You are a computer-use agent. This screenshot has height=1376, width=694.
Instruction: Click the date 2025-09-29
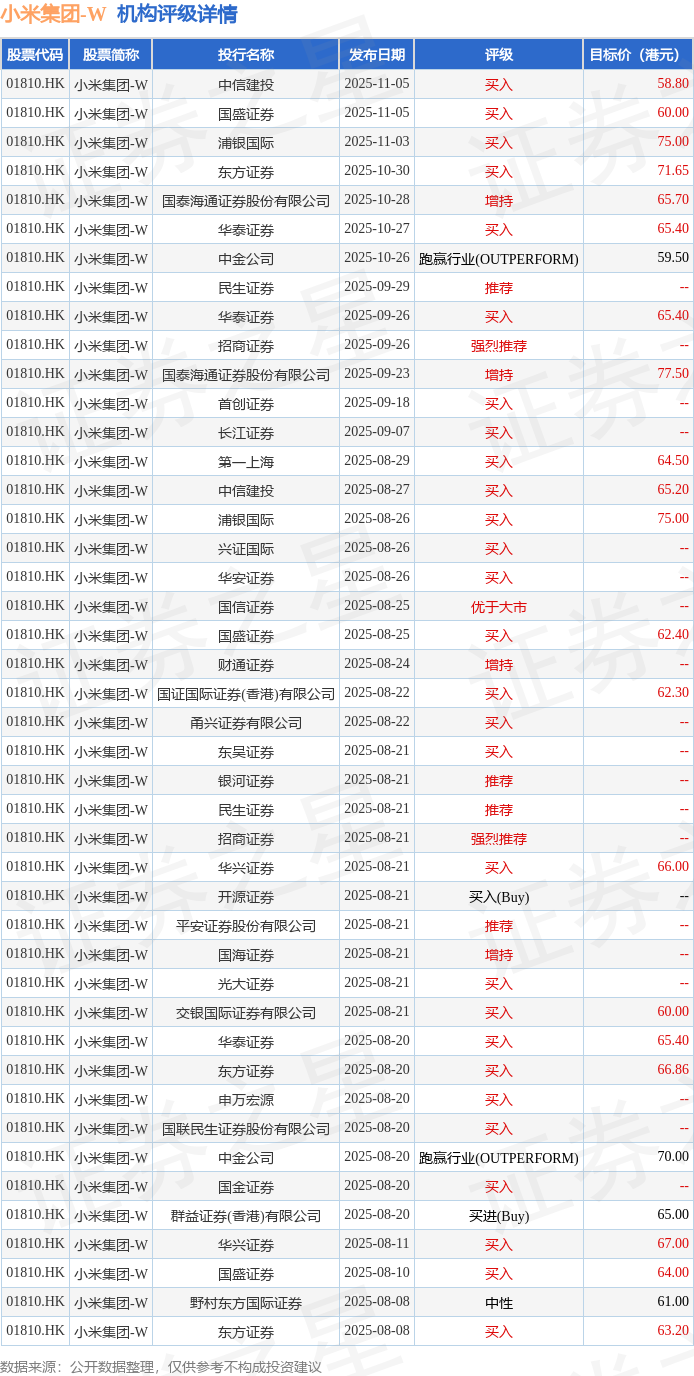tap(377, 287)
